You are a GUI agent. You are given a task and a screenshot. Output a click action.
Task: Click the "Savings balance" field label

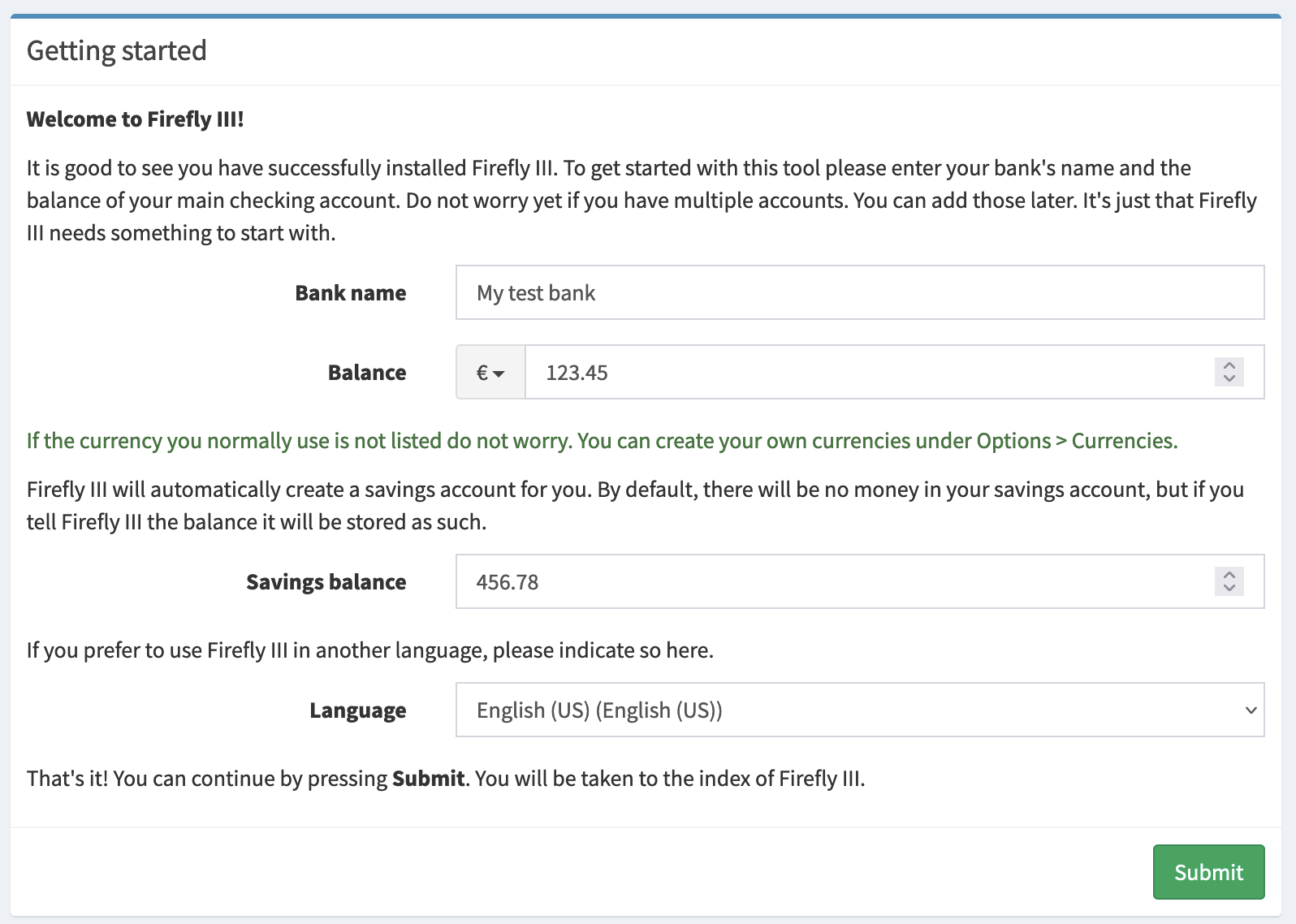coord(326,582)
